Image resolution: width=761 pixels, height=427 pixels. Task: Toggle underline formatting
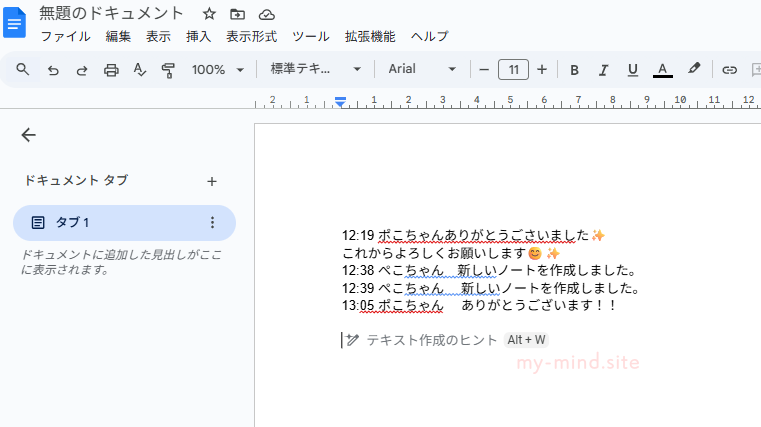632,70
